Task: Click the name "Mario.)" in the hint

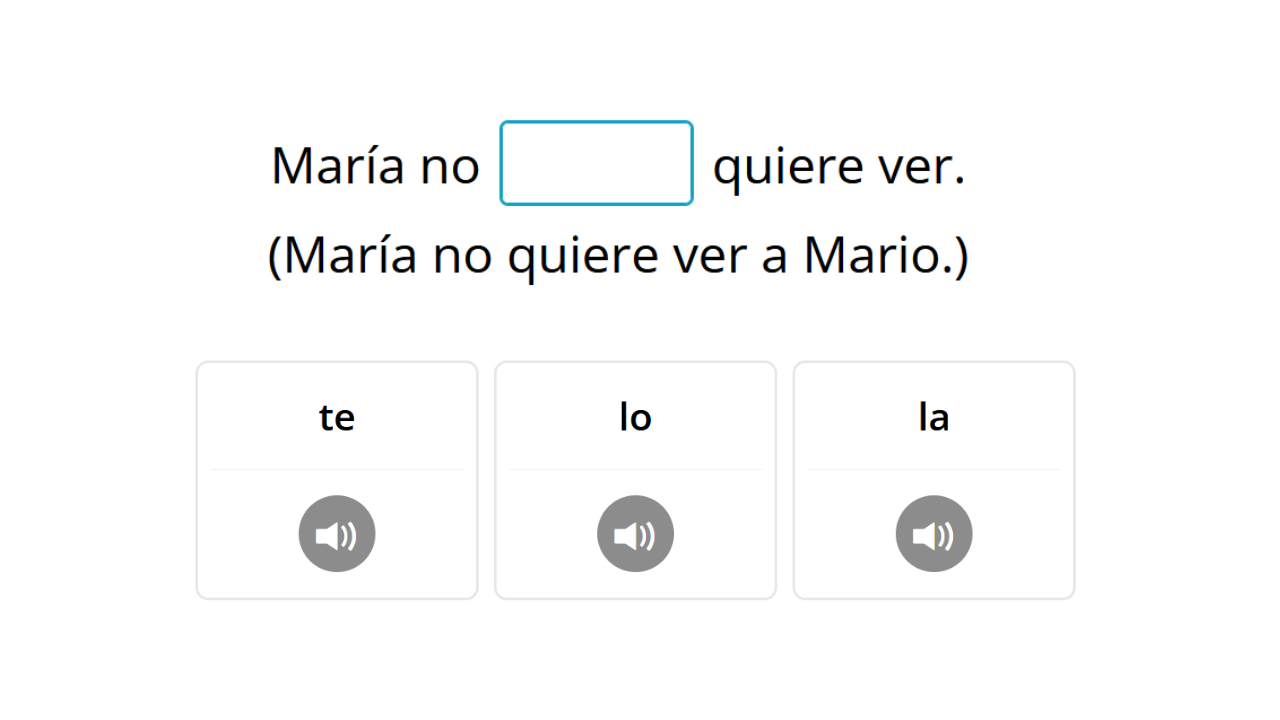Action: [x=886, y=255]
